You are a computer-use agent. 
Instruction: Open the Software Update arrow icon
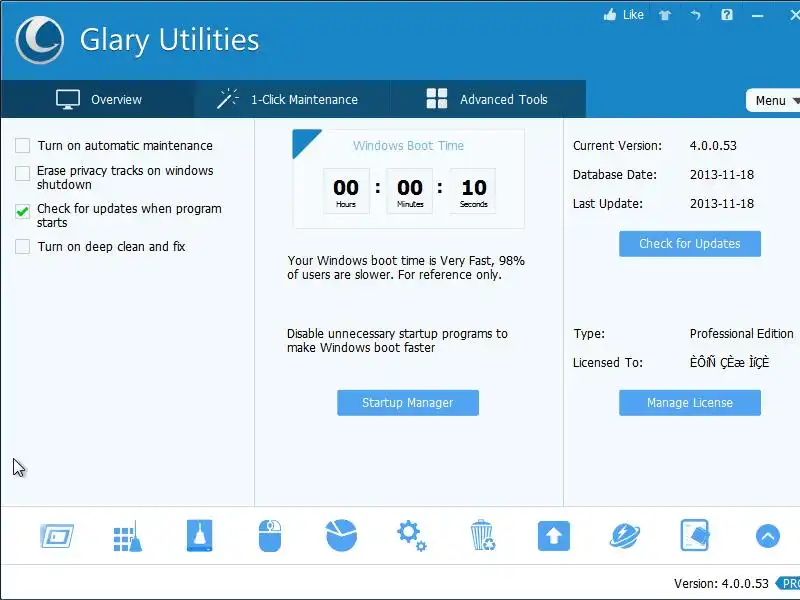coord(554,536)
